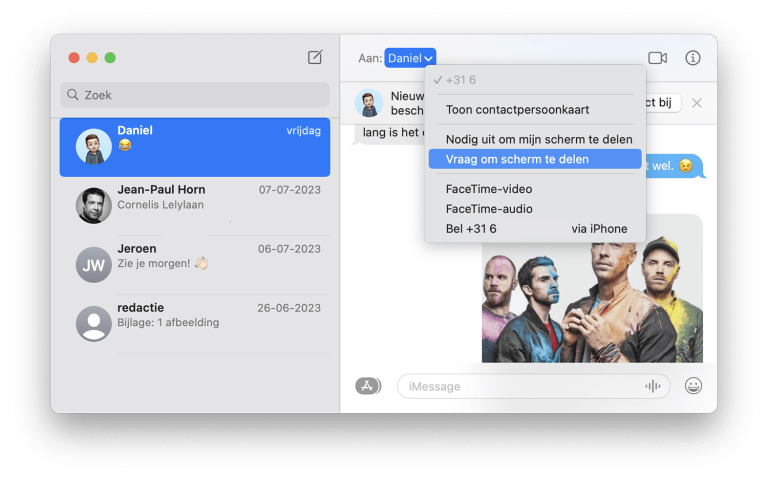Click the Zoek search field
Image resolution: width=768 pixels, height=480 pixels.
195,95
